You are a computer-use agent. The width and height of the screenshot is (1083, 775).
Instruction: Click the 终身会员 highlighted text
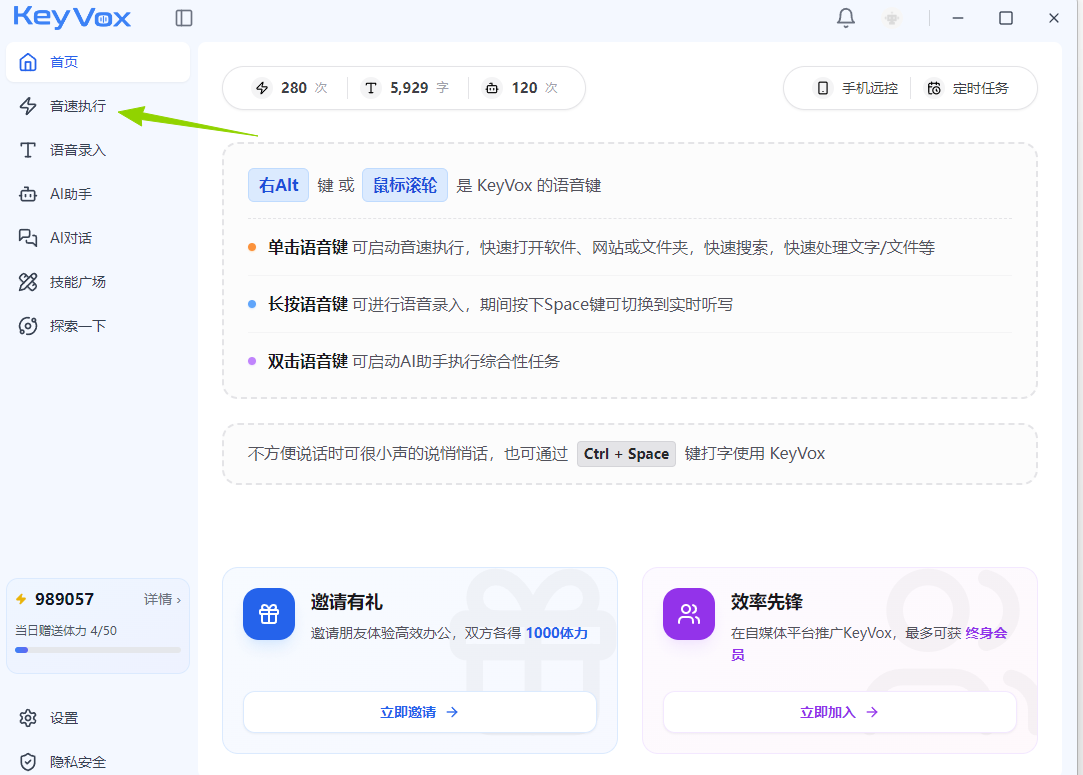[869, 644]
